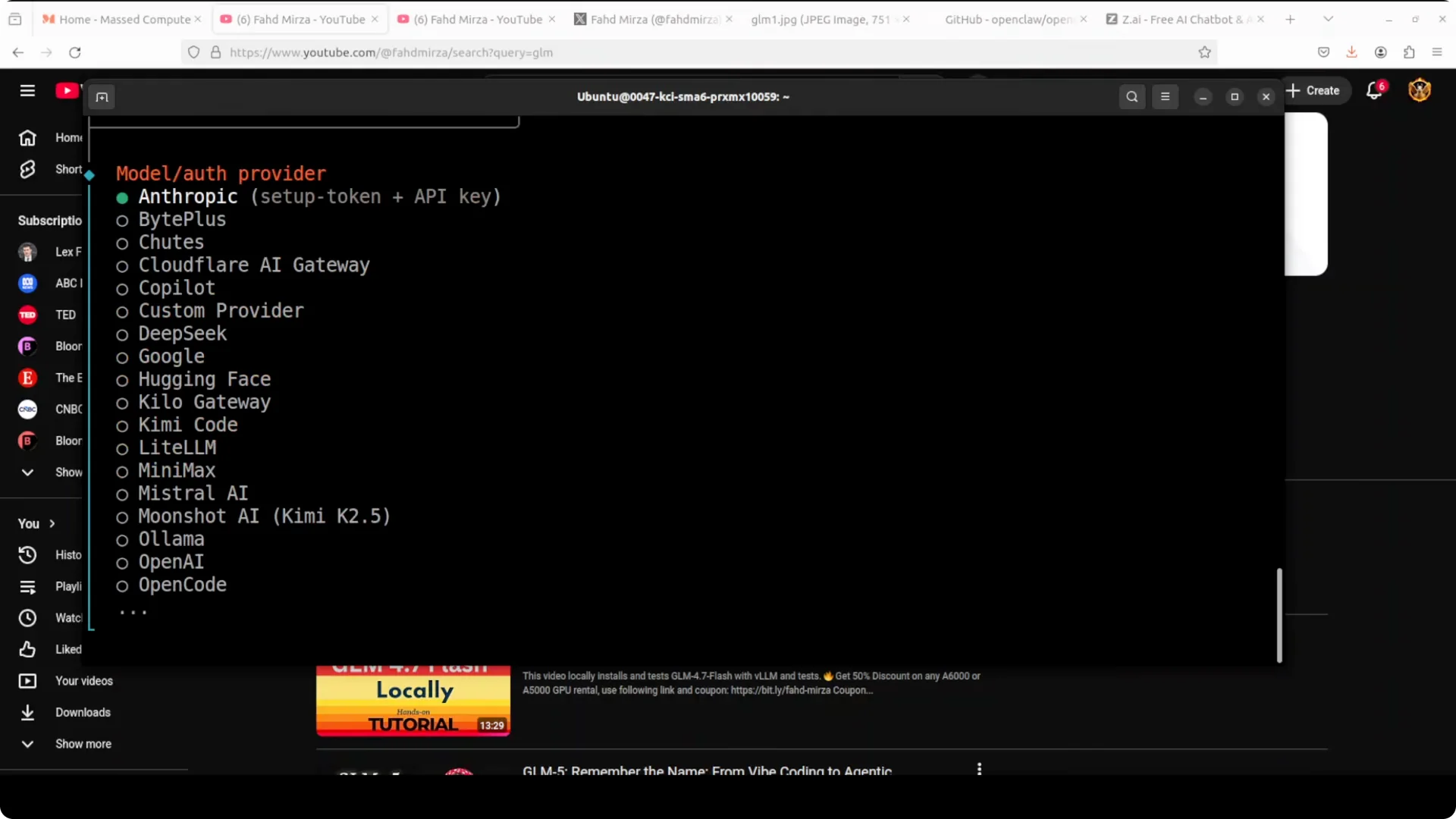Open Firefox application menu

coord(1437,52)
